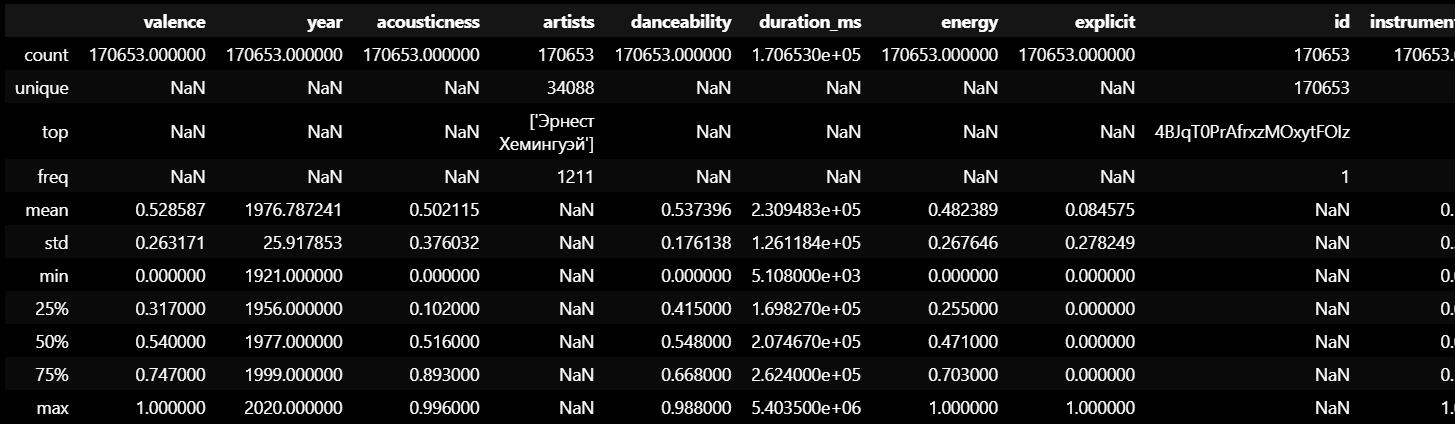Click the unique row label

[42, 88]
